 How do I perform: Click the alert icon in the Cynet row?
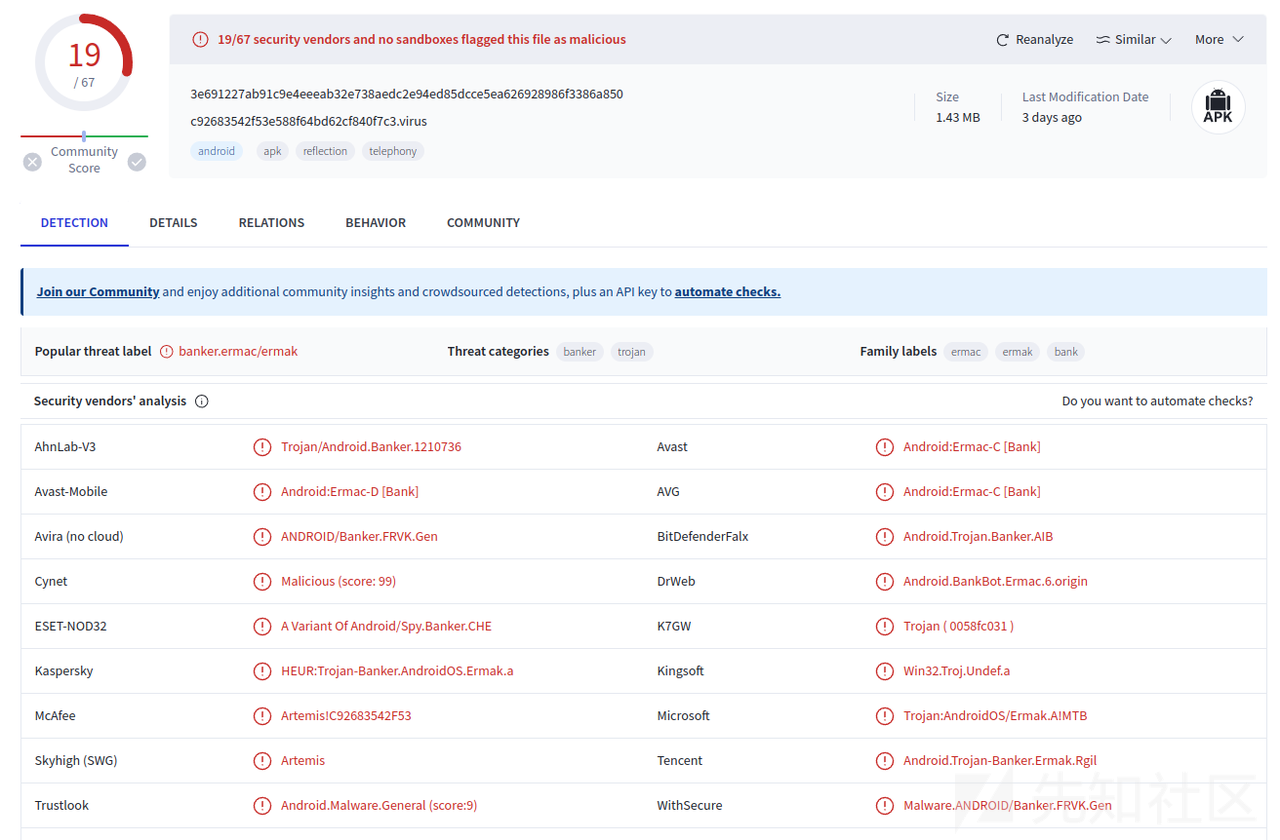click(x=262, y=581)
